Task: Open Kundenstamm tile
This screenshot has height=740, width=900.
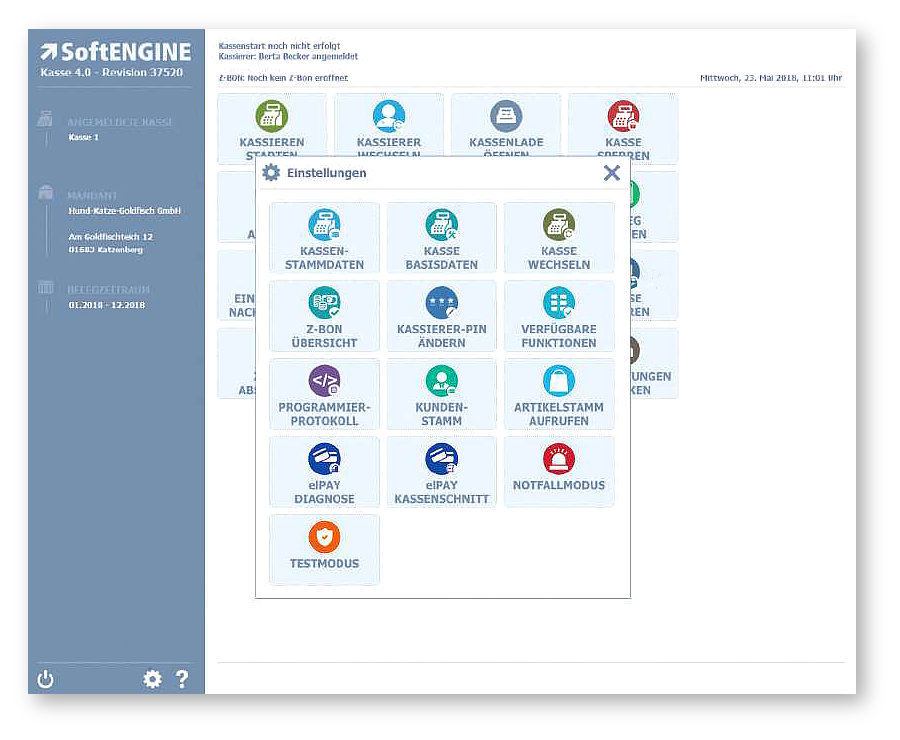Action: coord(441,394)
